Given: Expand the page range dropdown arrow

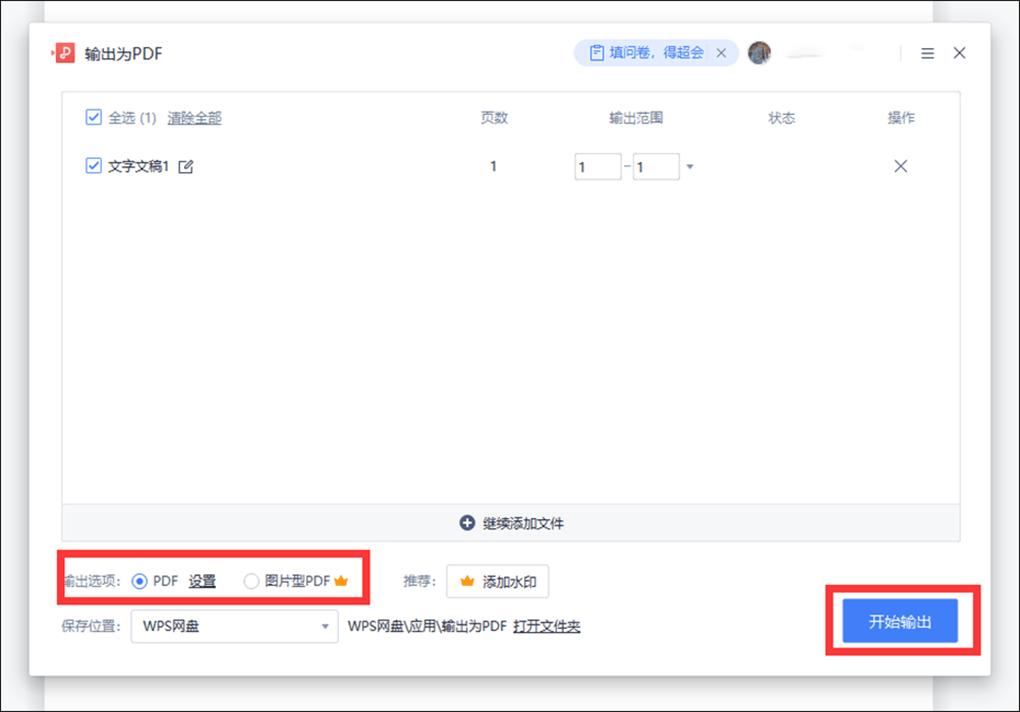Looking at the screenshot, I should point(689,166).
